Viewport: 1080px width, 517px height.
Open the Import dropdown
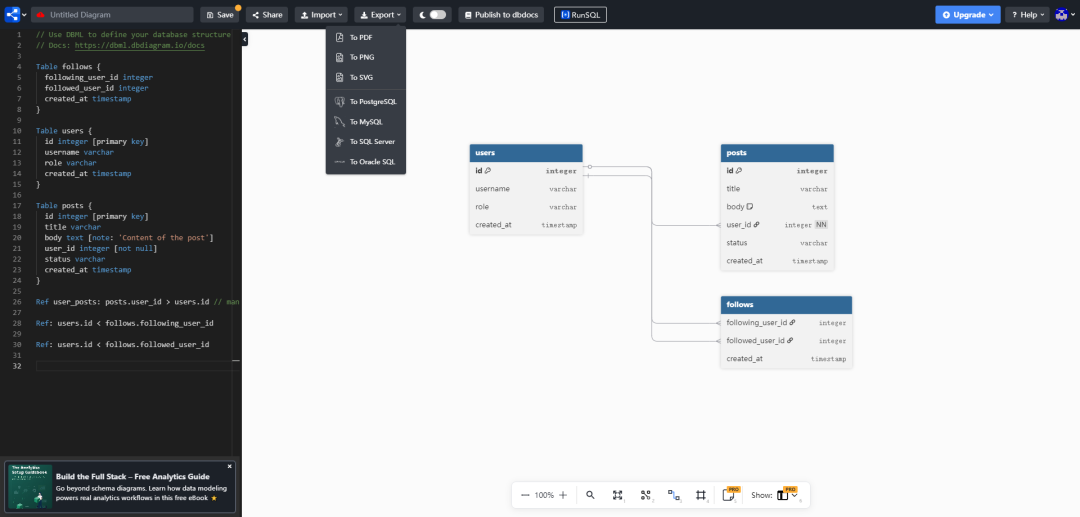[x=322, y=14]
